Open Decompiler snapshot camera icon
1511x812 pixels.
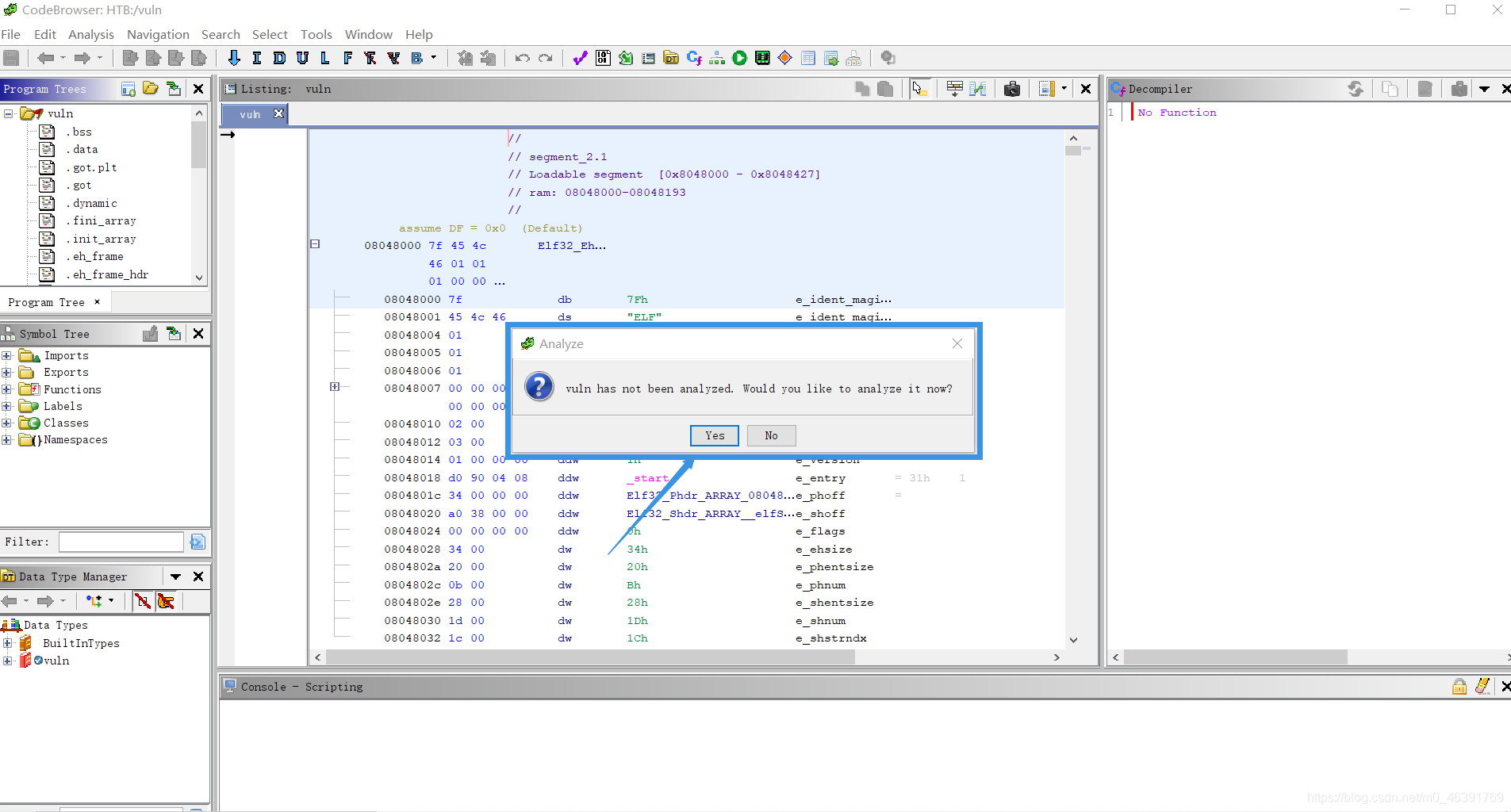pos(1459,89)
